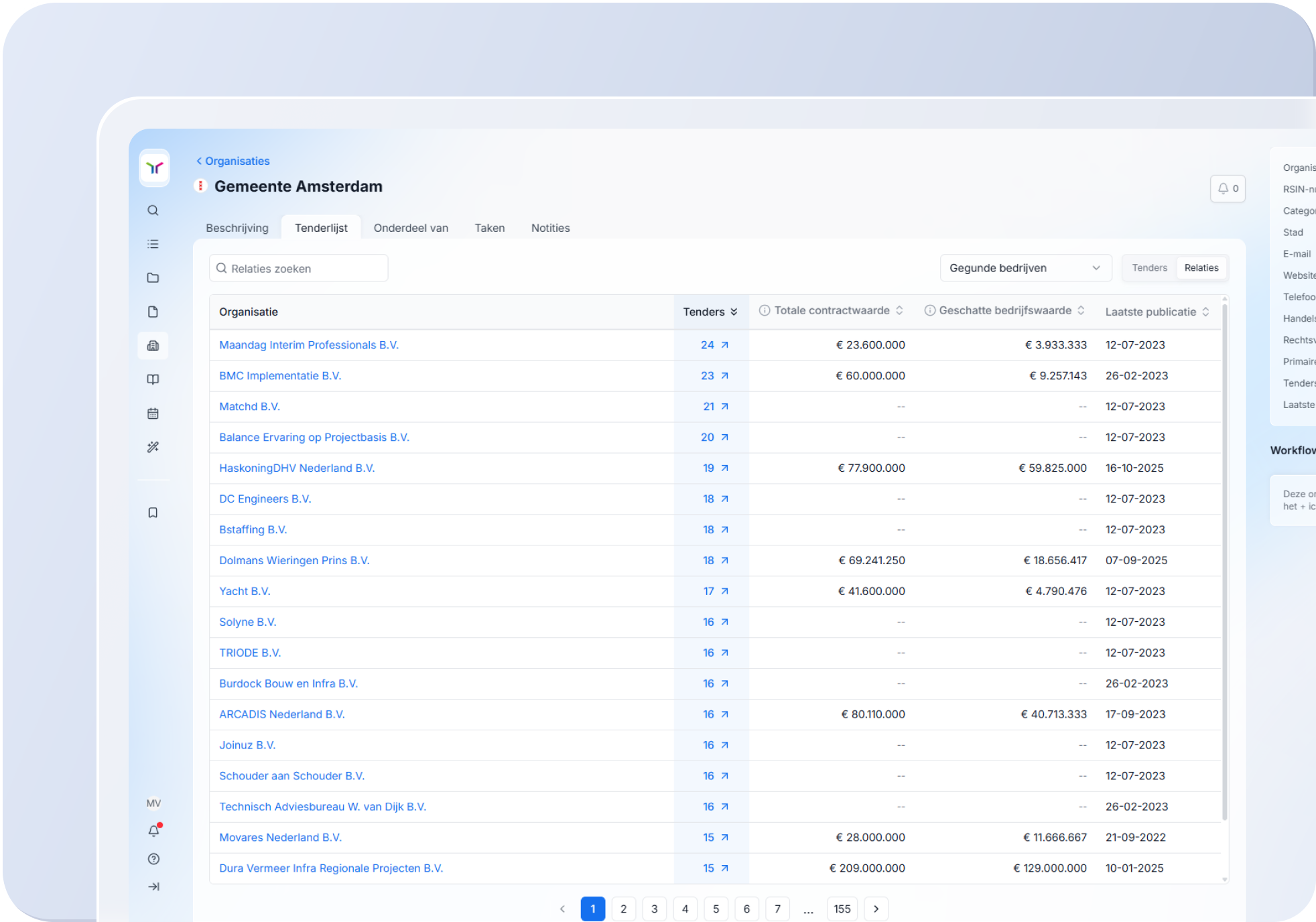
Task: Open tenders arrow for HaskoningDHV Nederland B.V.
Action: (724, 468)
